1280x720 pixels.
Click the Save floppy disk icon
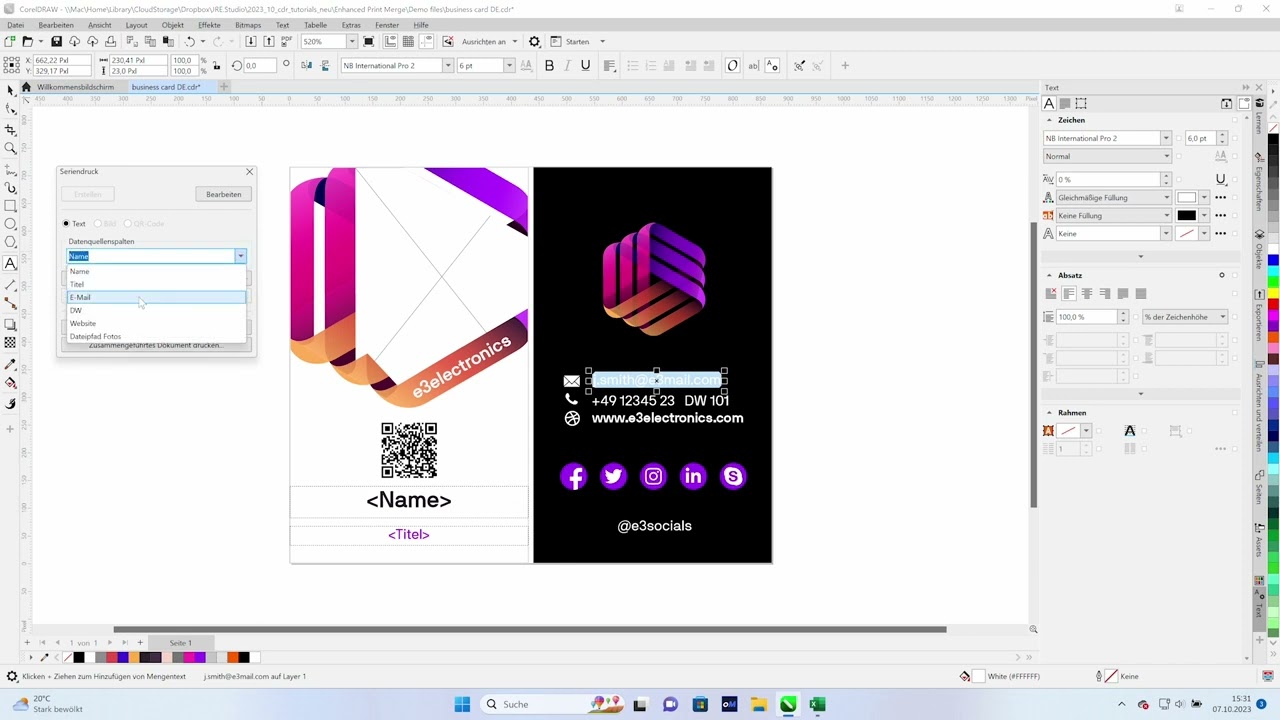tap(57, 41)
